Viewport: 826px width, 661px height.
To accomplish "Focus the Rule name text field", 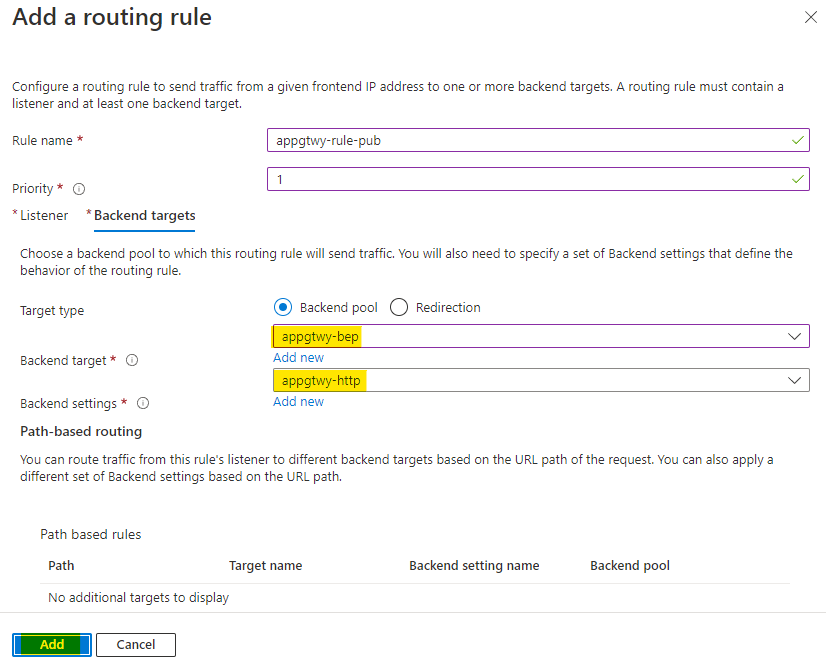I will [530, 141].
